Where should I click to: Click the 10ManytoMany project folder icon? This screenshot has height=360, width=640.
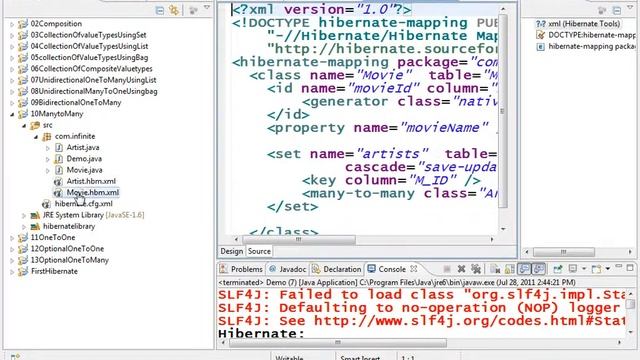[23, 114]
